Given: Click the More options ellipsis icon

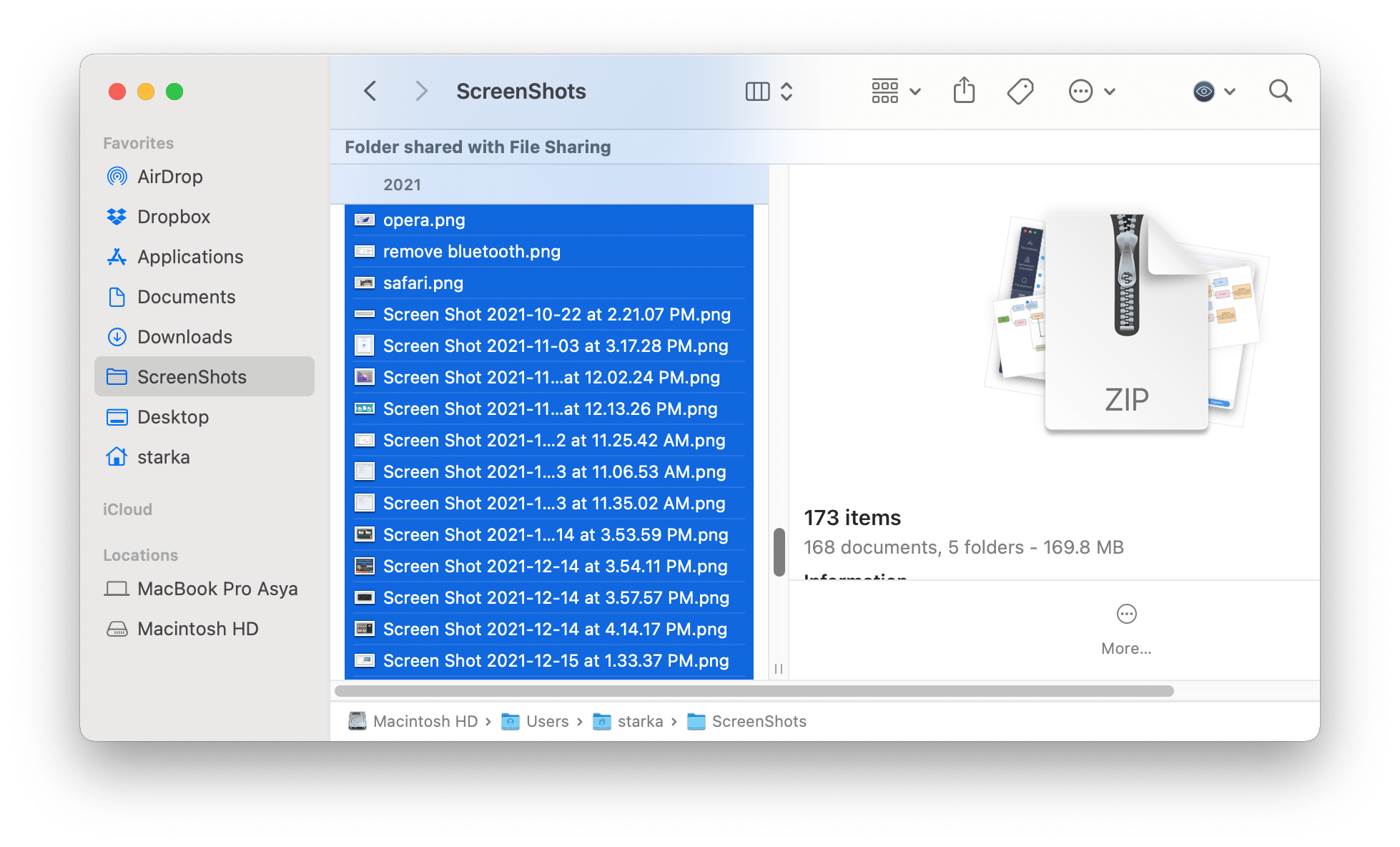Looking at the screenshot, I should coord(1080,90).
